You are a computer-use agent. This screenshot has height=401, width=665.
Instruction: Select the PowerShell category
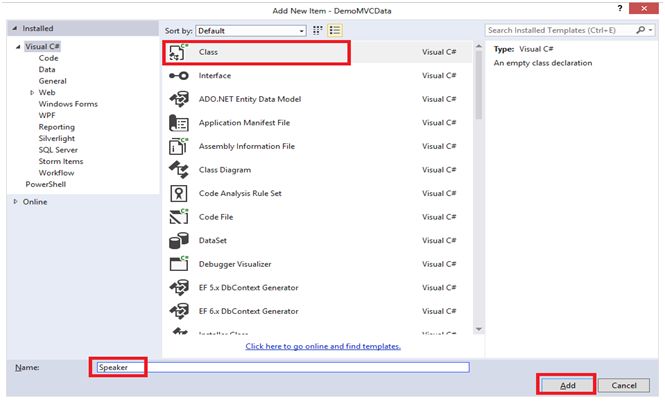tap(46, 184)
